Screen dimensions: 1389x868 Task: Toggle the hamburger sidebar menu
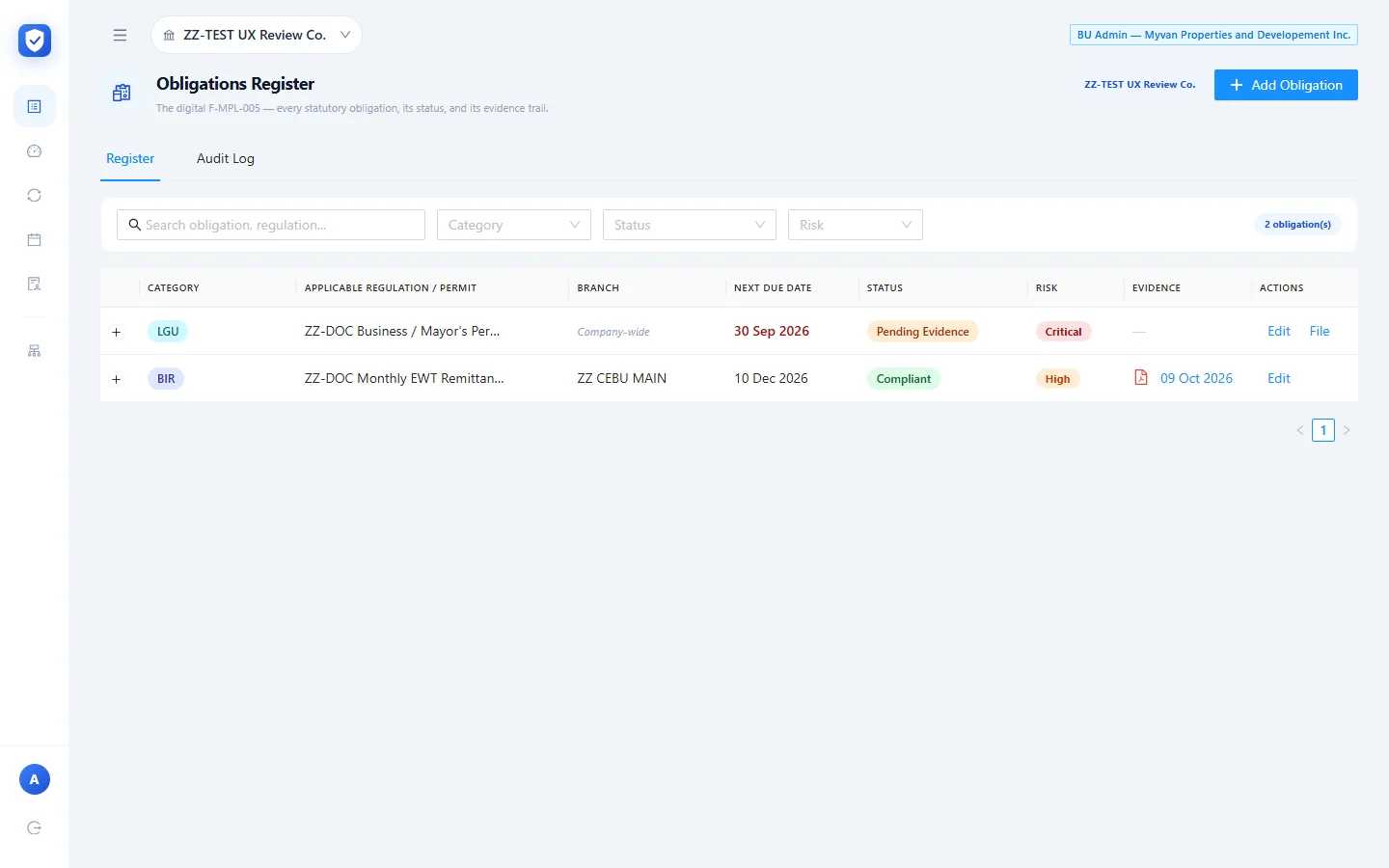coord(120,35)
